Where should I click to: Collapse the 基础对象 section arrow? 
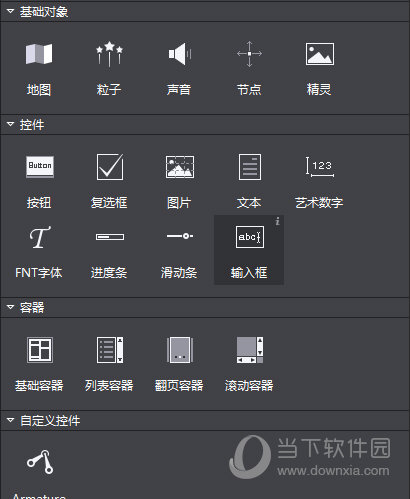10,11
